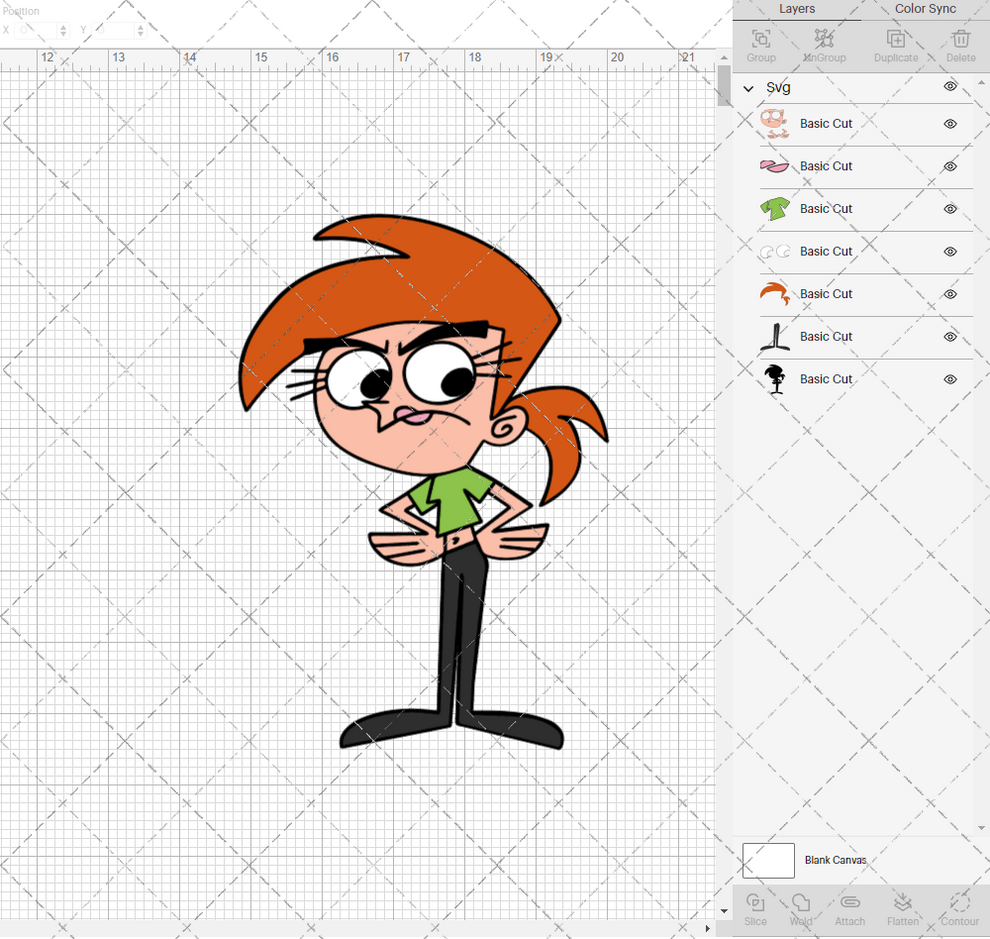Click the Y position stepper down arrow

(140, 34)
